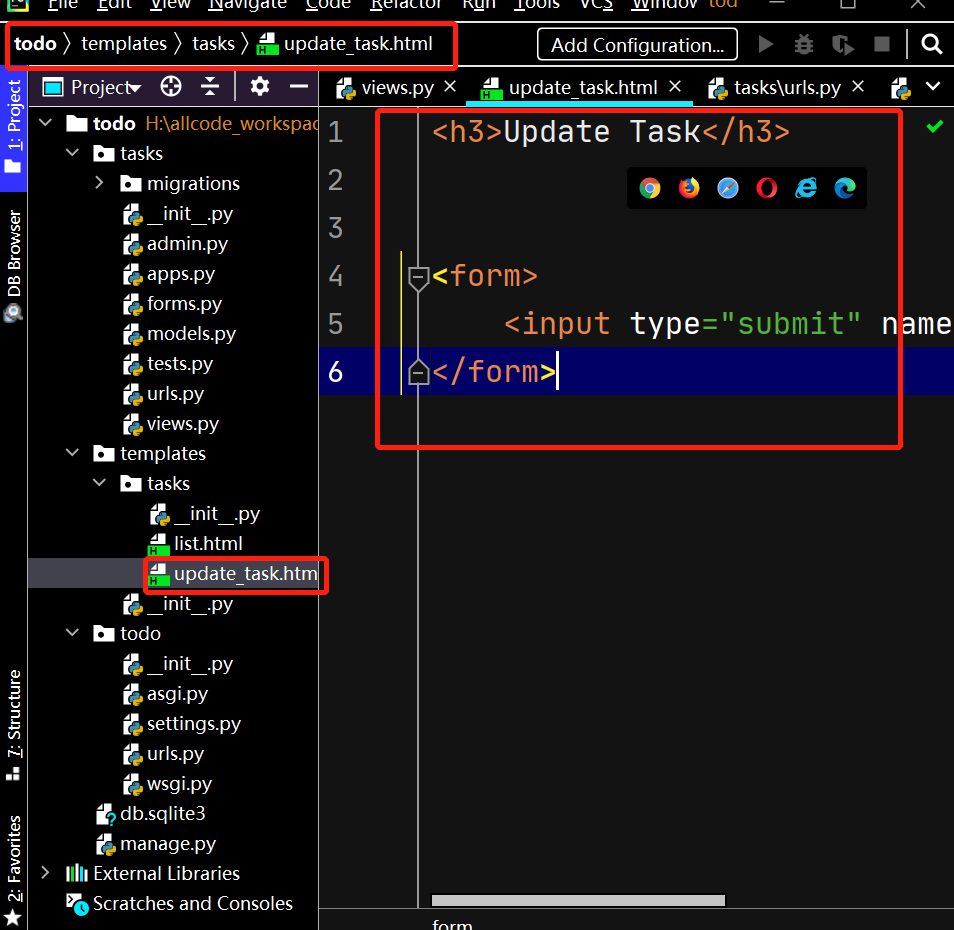The image size is (954, 930).
Task: Click Add Configuration button
Action: 637,44
